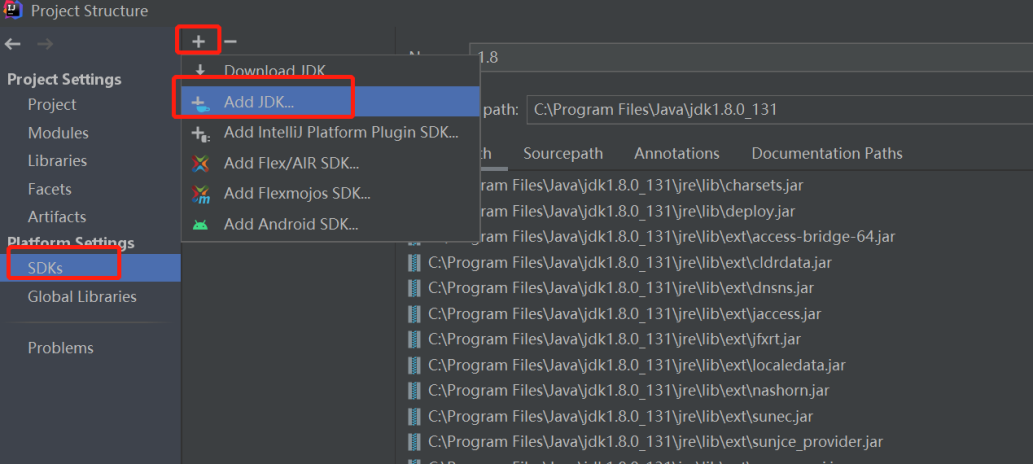Select the sunec.jar path text
The image size is (1033, 464).
coord(621,417)
